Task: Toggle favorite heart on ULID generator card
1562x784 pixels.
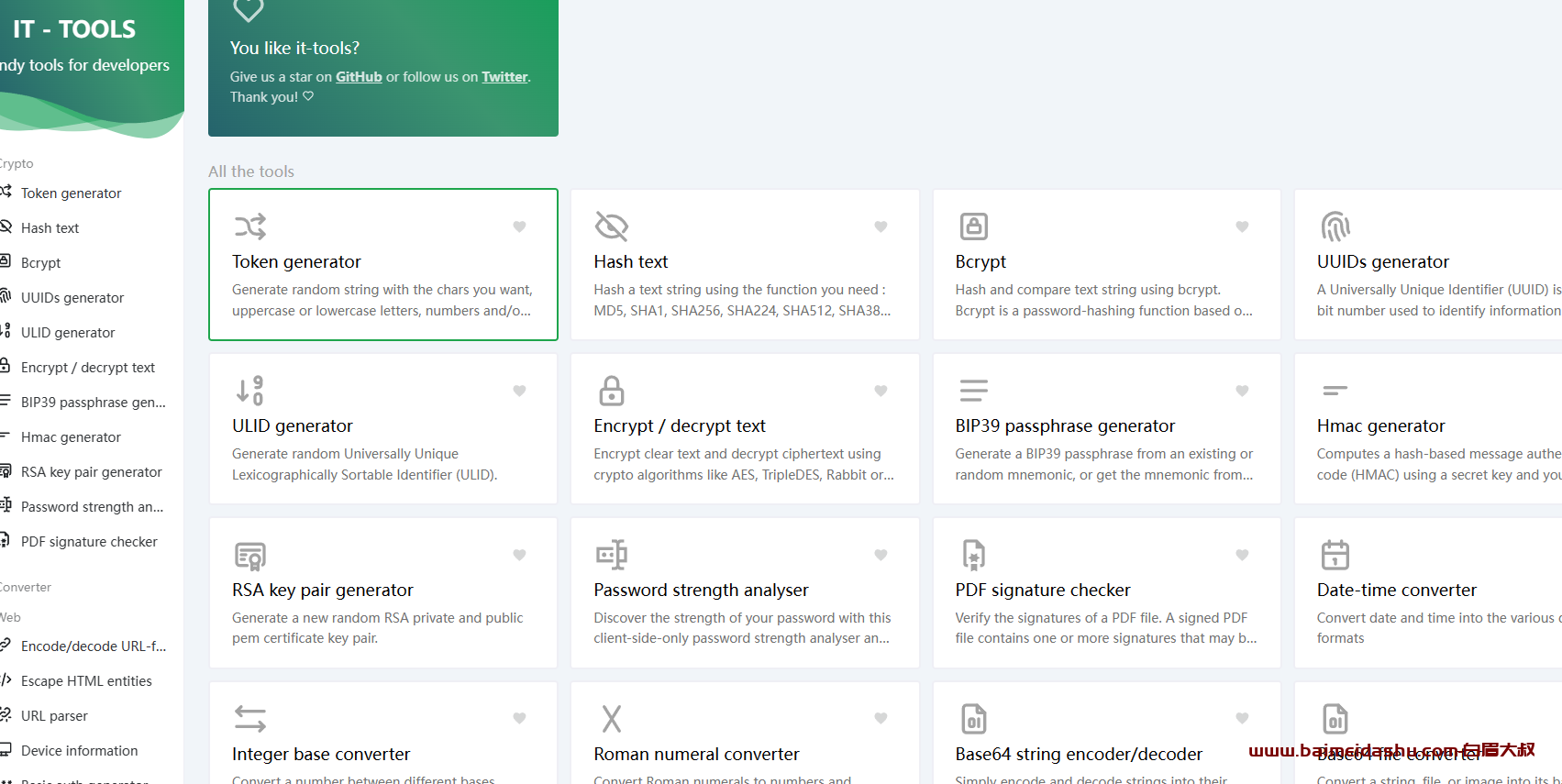Action: (519, 391)
